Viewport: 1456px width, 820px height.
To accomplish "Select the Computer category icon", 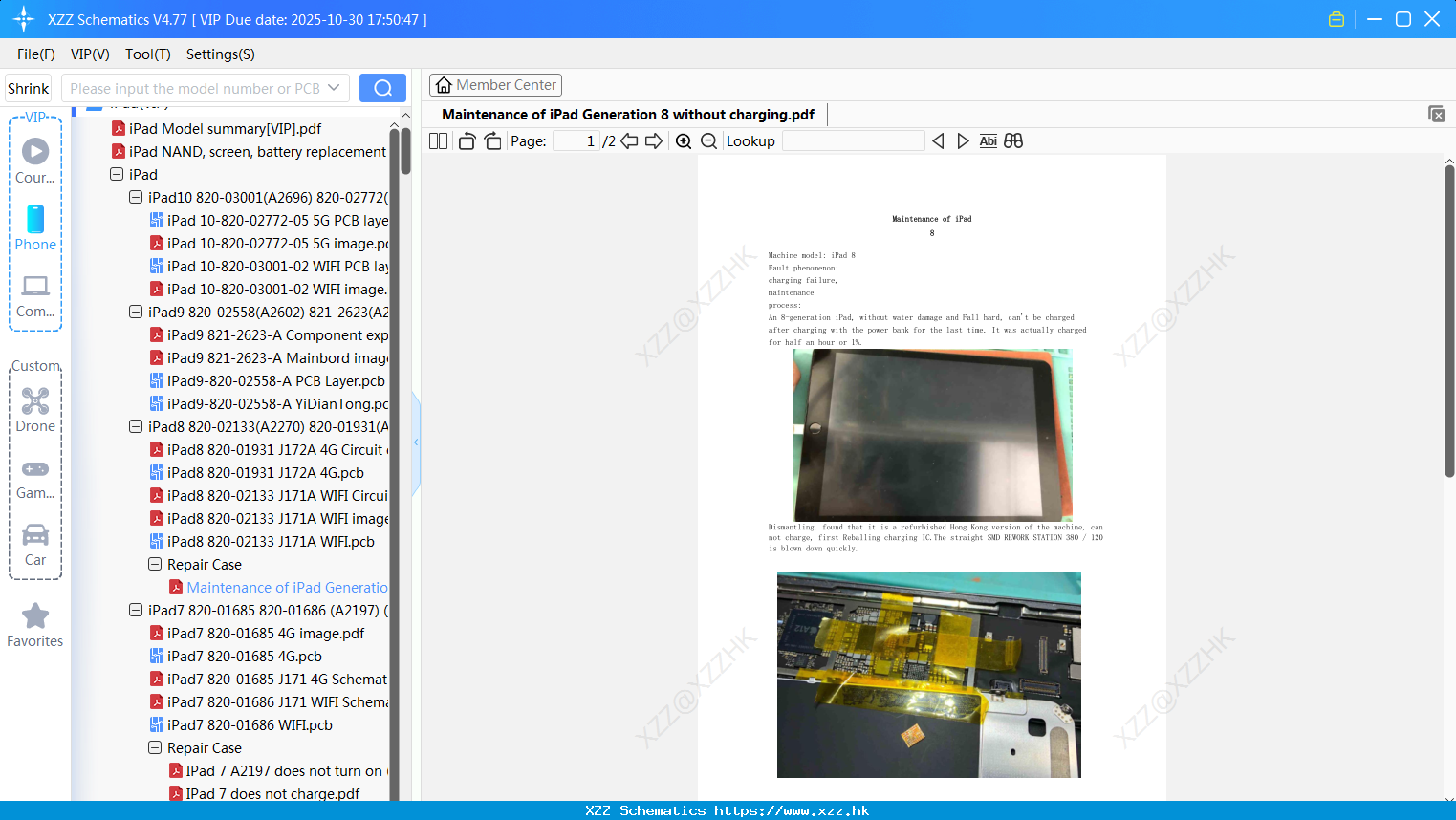I will [x=35, y=286].
